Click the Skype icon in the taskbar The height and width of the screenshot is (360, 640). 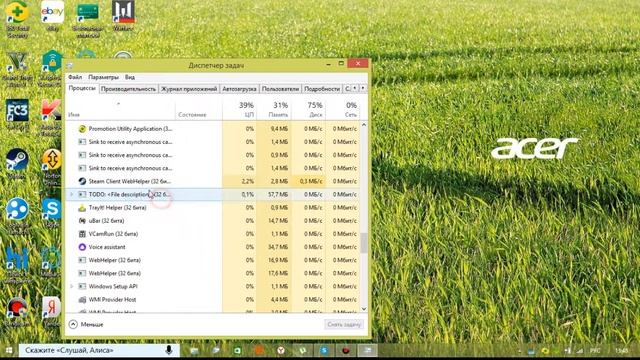(x=324, y=350)
